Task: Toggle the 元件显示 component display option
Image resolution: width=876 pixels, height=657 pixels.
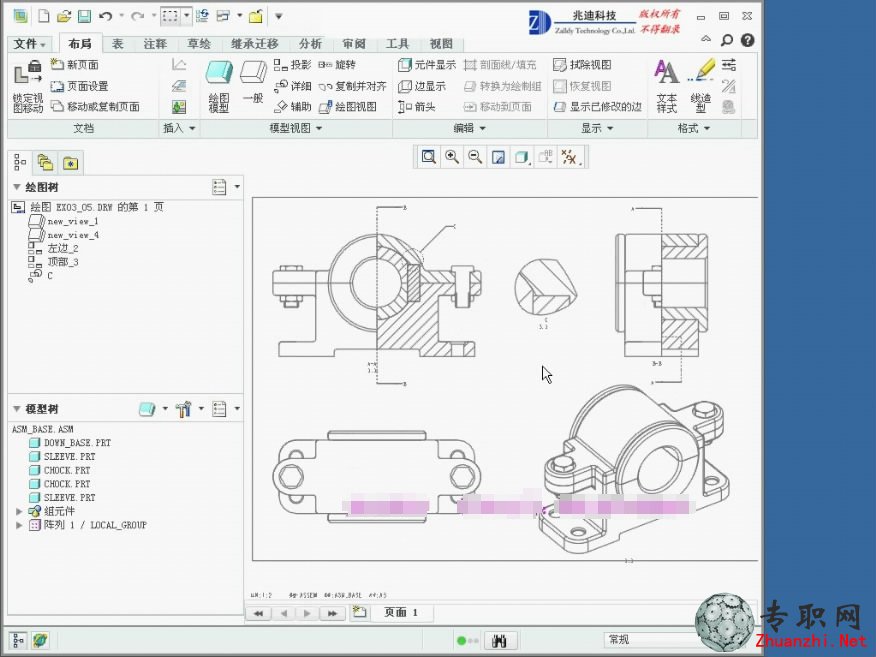Action: [427, 65]
